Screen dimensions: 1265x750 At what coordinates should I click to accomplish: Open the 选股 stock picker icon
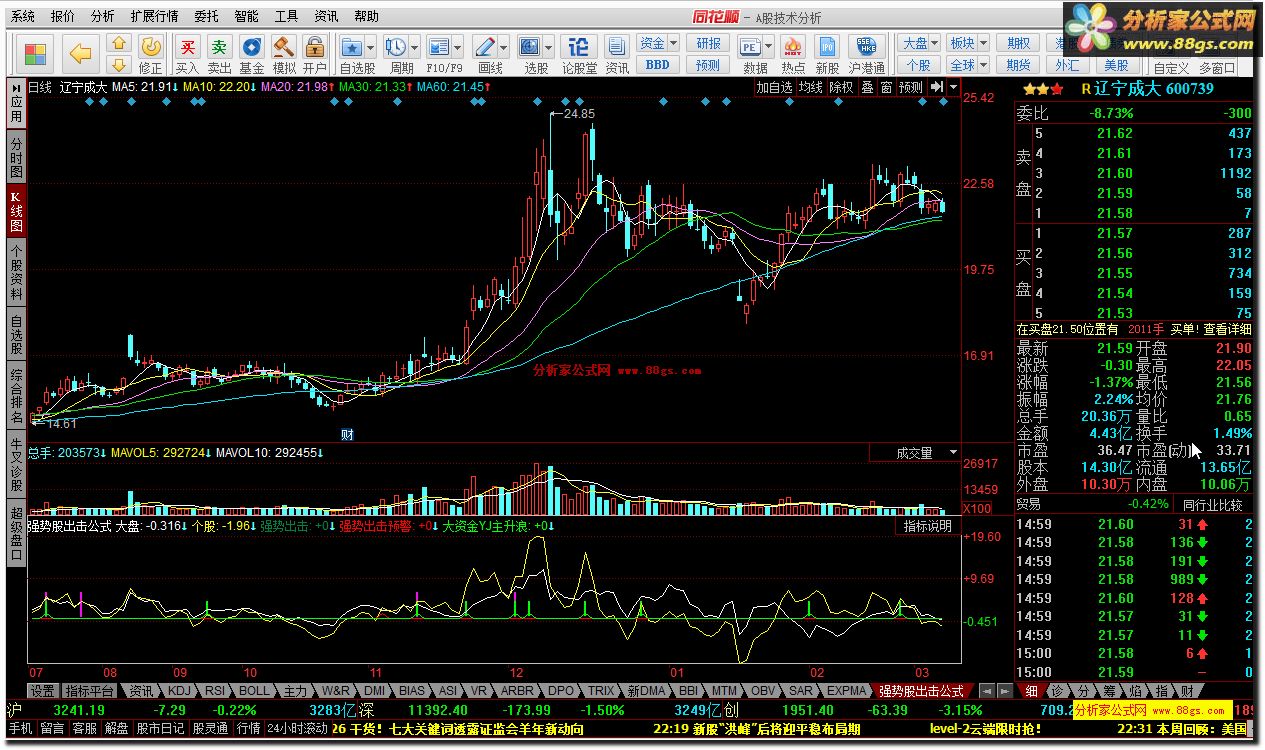click(x=530, y=46)
